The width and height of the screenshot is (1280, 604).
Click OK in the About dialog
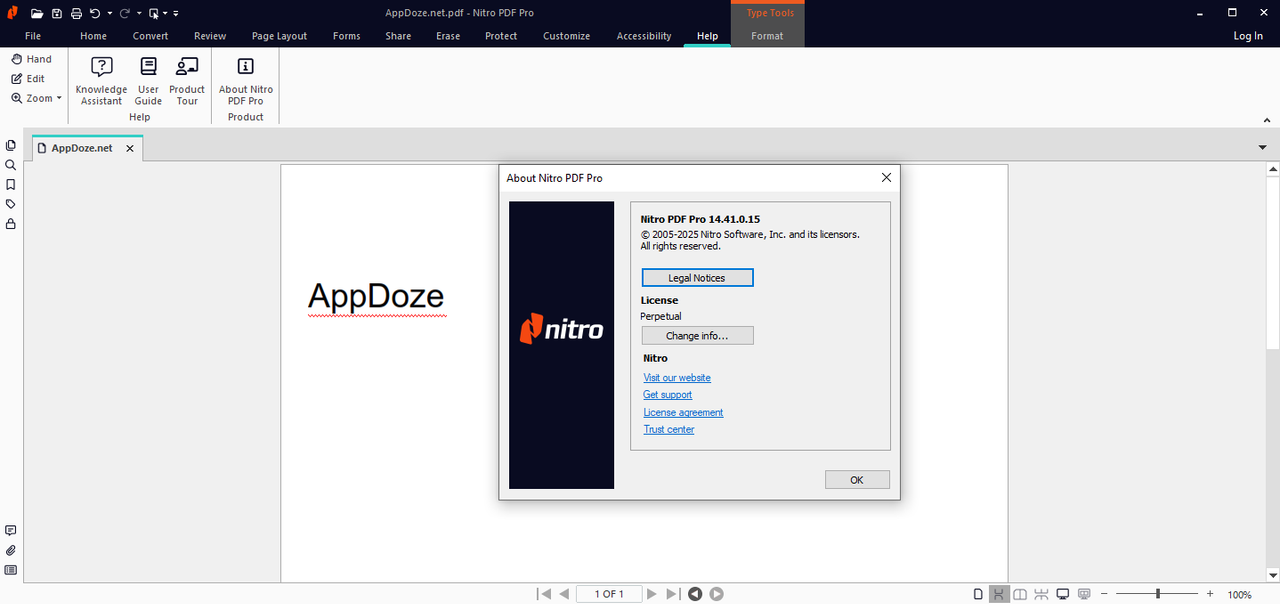click(x=857, y=480)
